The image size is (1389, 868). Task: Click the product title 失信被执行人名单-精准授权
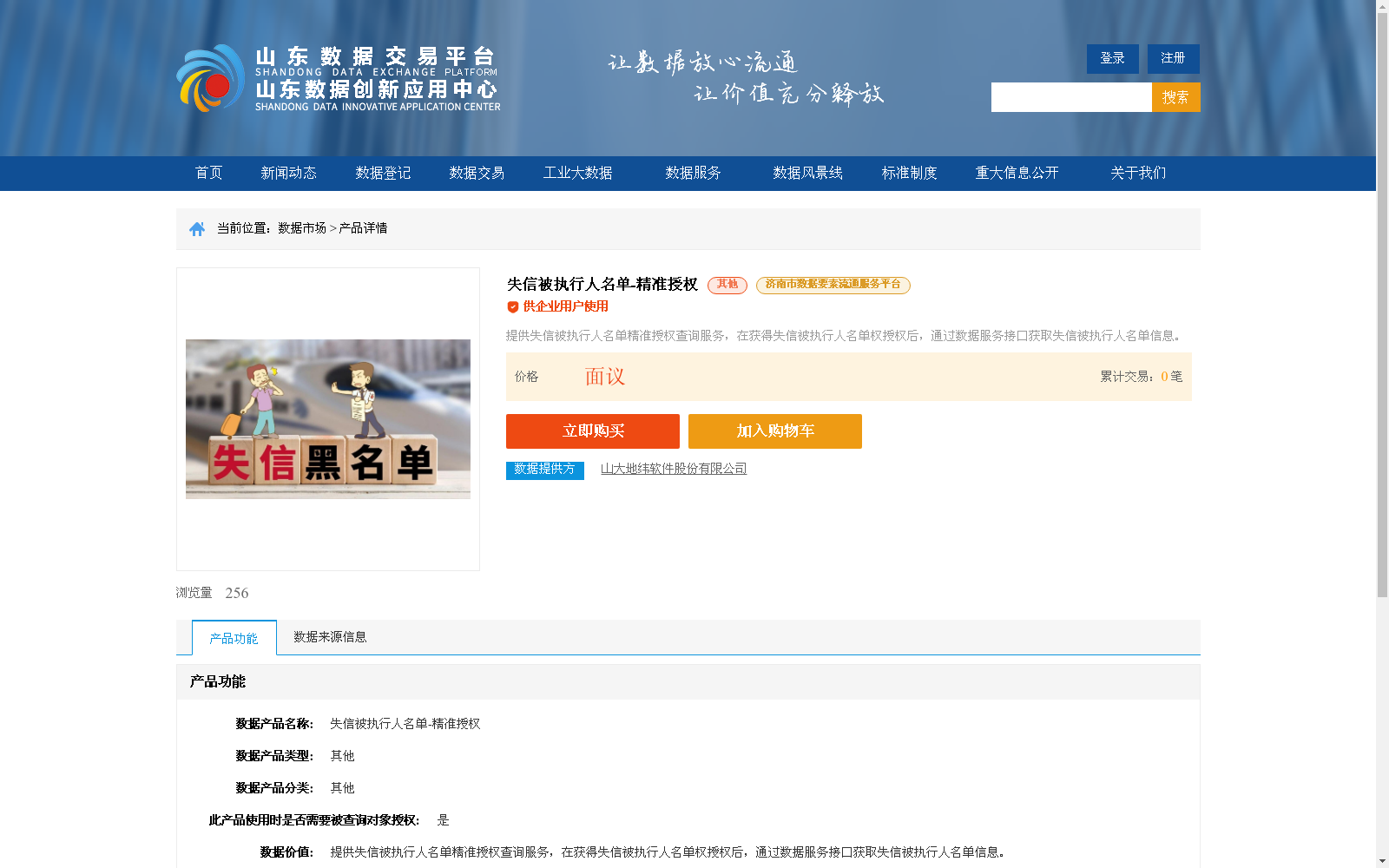pyautogui.click(x=602, y=285)
